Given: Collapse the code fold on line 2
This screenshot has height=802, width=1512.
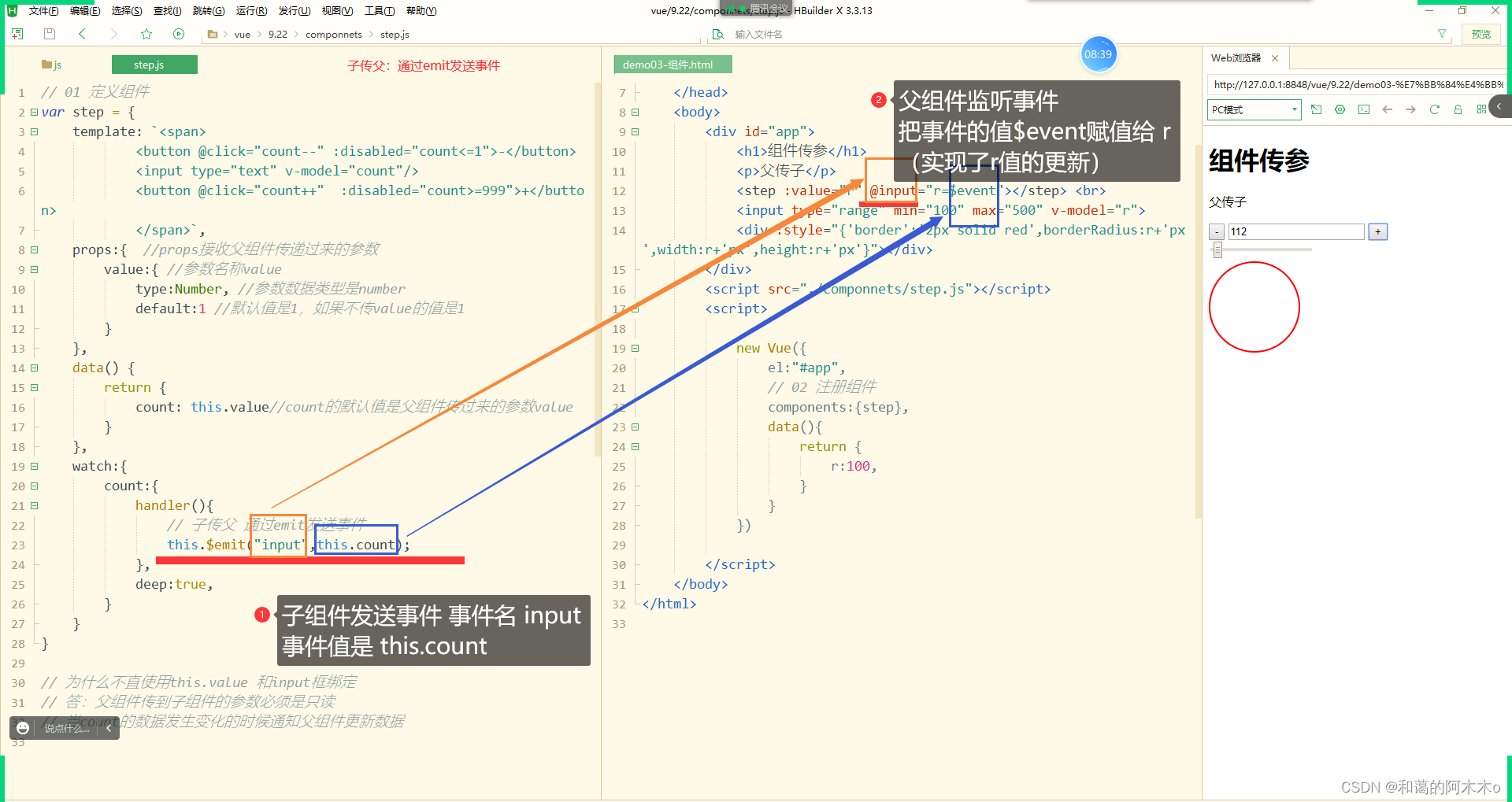Looking at the screenshot, I should (x=35, y=112).
